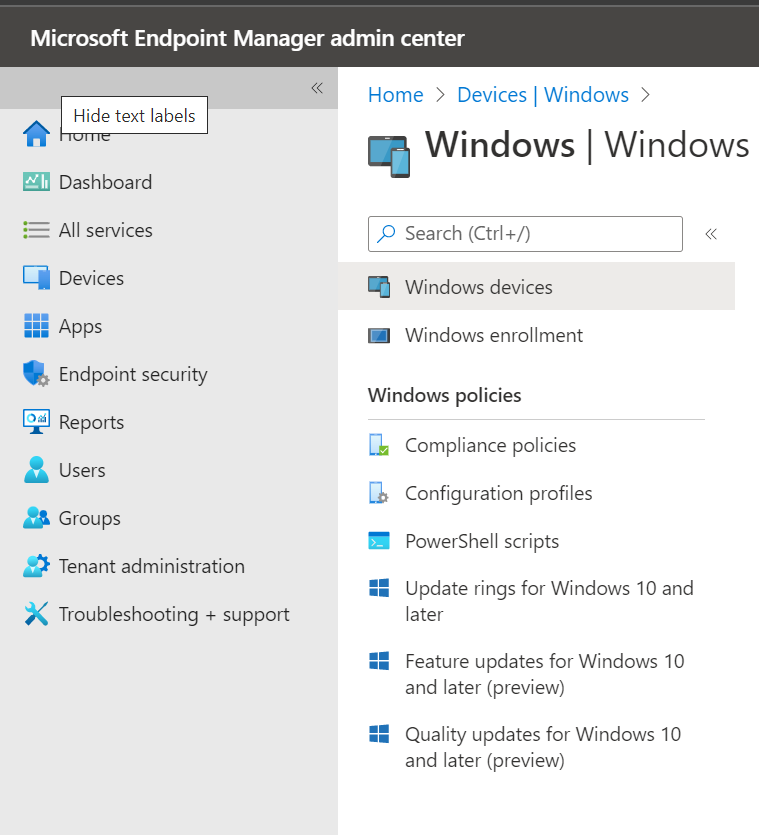Click the Windows enrollment laptop icon

(x=379, y=335)
